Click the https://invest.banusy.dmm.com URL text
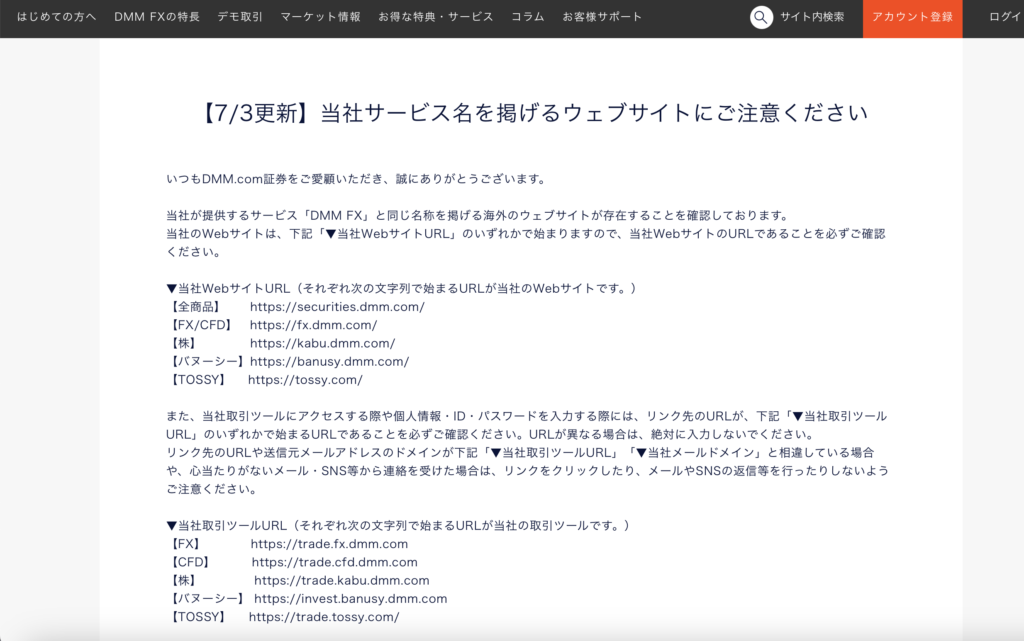Screen dimensions: 1024x641 click(351, 599)
